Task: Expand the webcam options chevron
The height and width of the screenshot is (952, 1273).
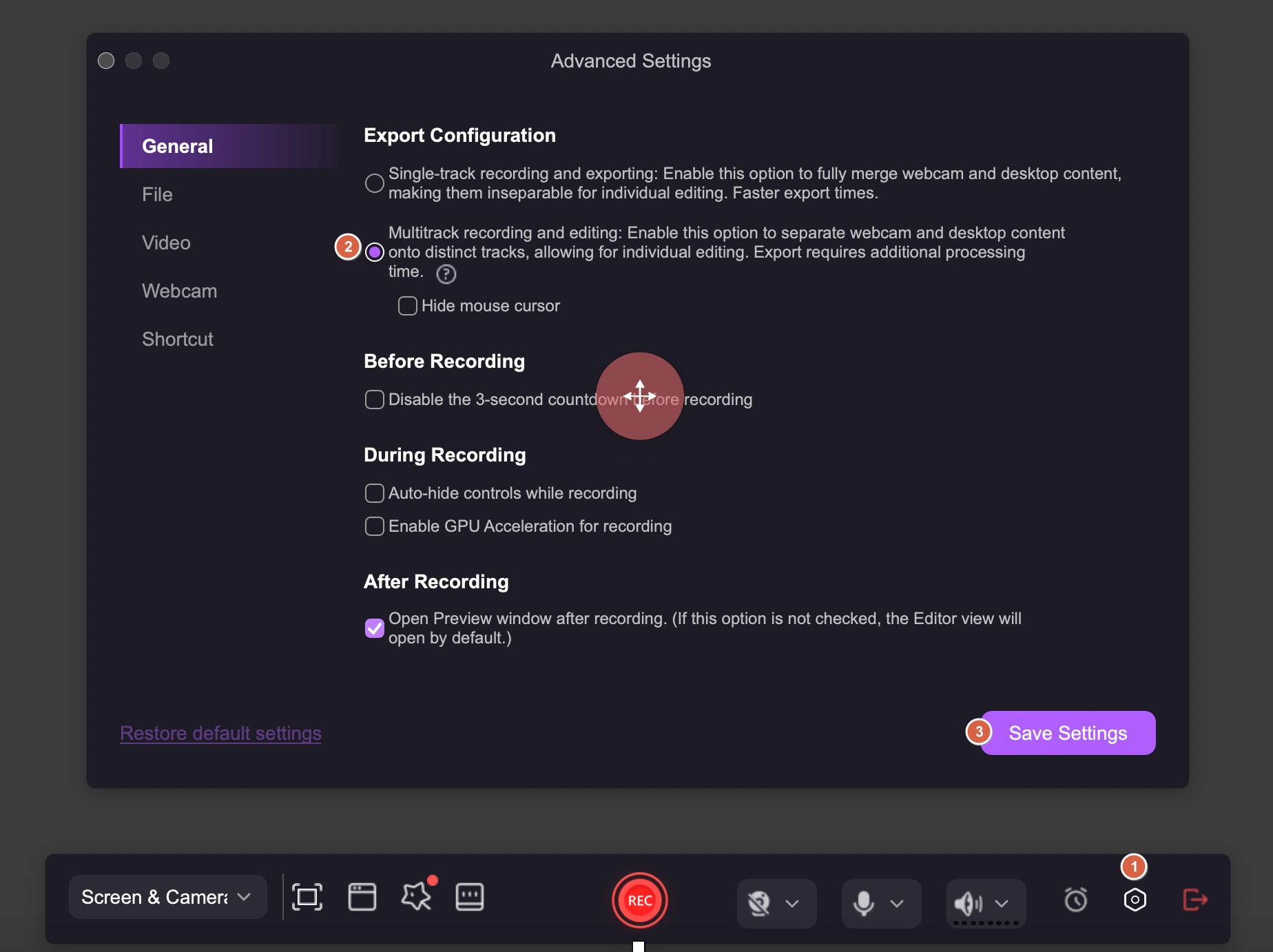Action: 792,903
